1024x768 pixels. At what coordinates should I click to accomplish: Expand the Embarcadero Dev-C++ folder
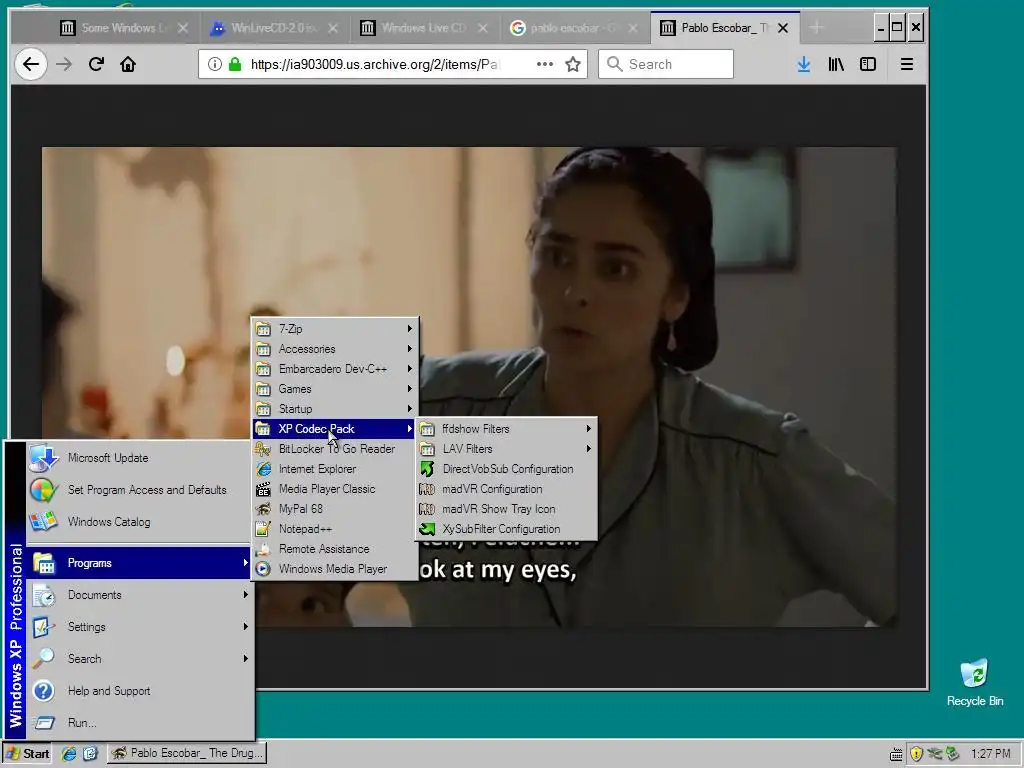point(335,369)
